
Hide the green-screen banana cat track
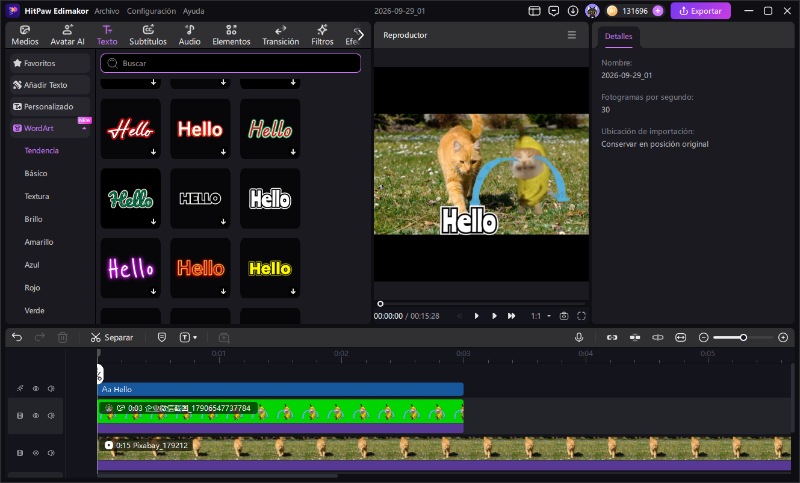[36, 416]
